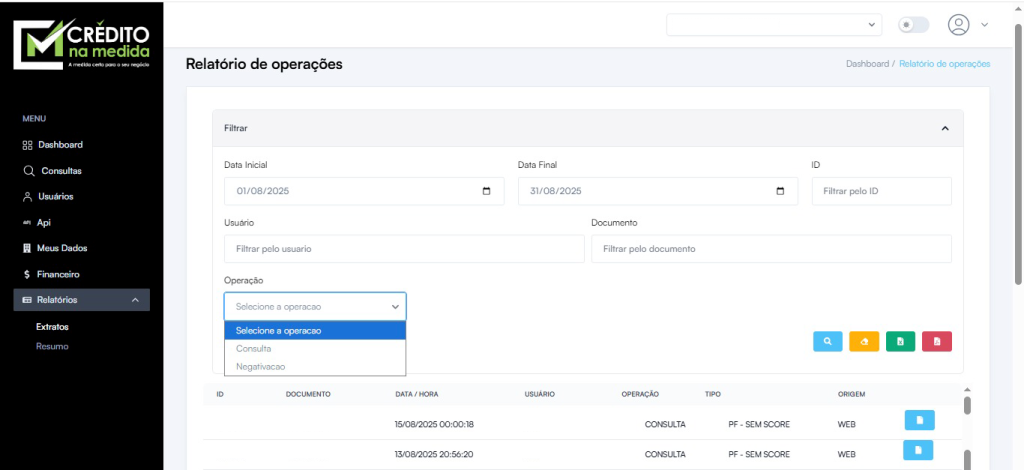Screen dimensions: 1024x470
Task: Click the Filtrar pelo ID field
Action: click(881, 191)
